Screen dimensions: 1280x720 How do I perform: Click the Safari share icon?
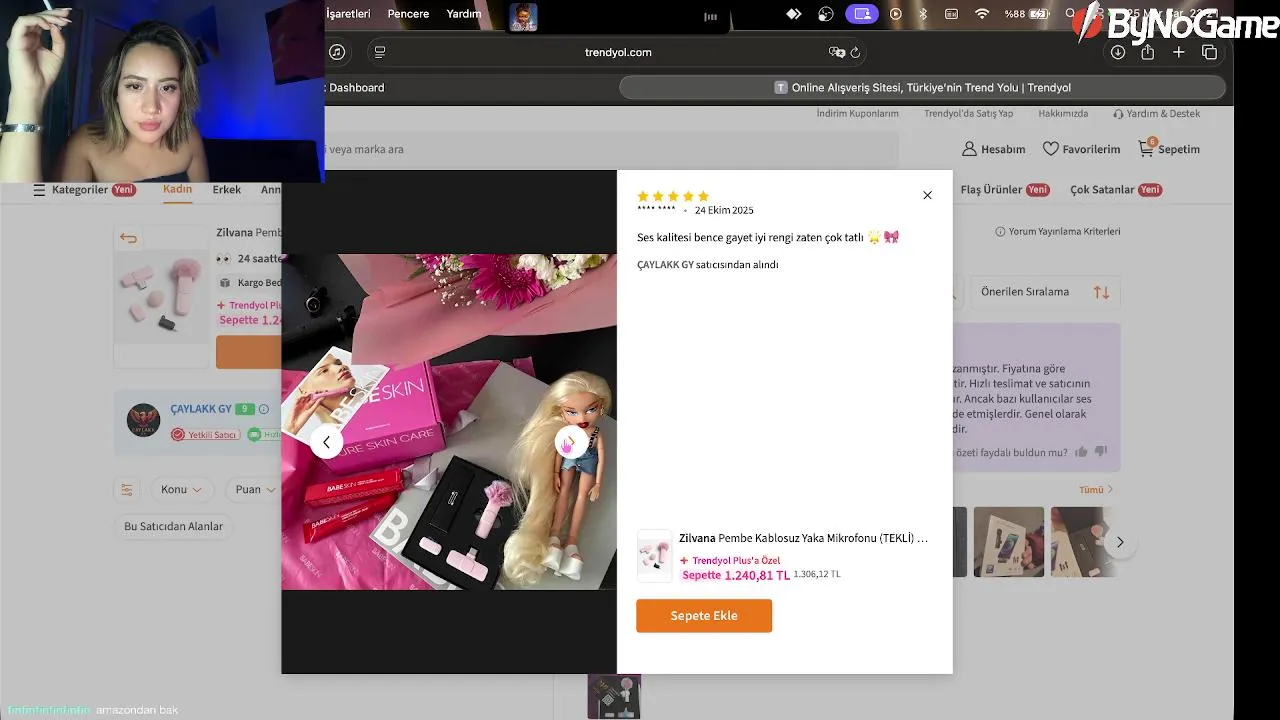tap(1148, 52)
